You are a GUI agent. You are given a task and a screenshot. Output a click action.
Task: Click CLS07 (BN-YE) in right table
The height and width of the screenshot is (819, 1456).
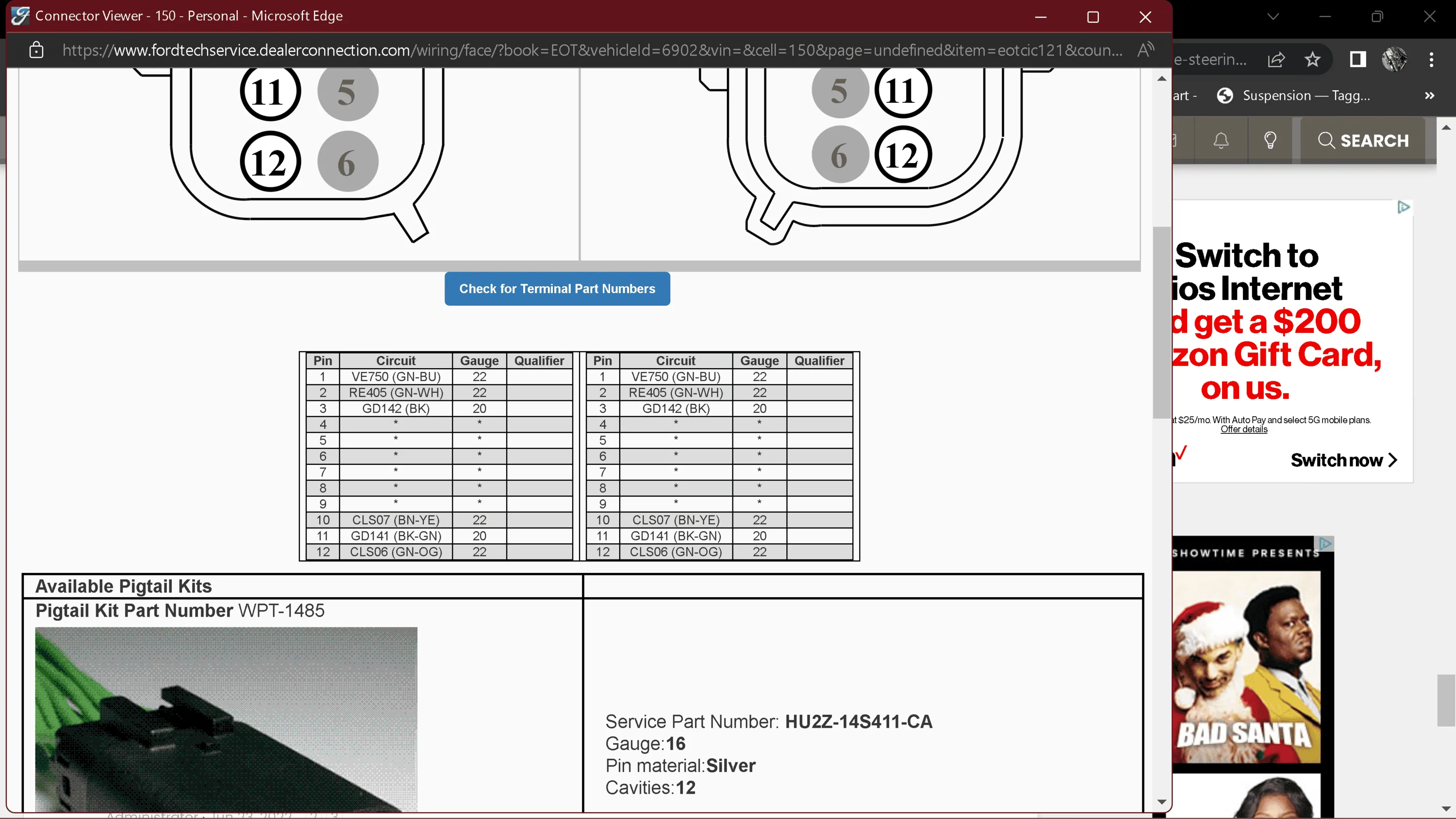click(676, 520)
